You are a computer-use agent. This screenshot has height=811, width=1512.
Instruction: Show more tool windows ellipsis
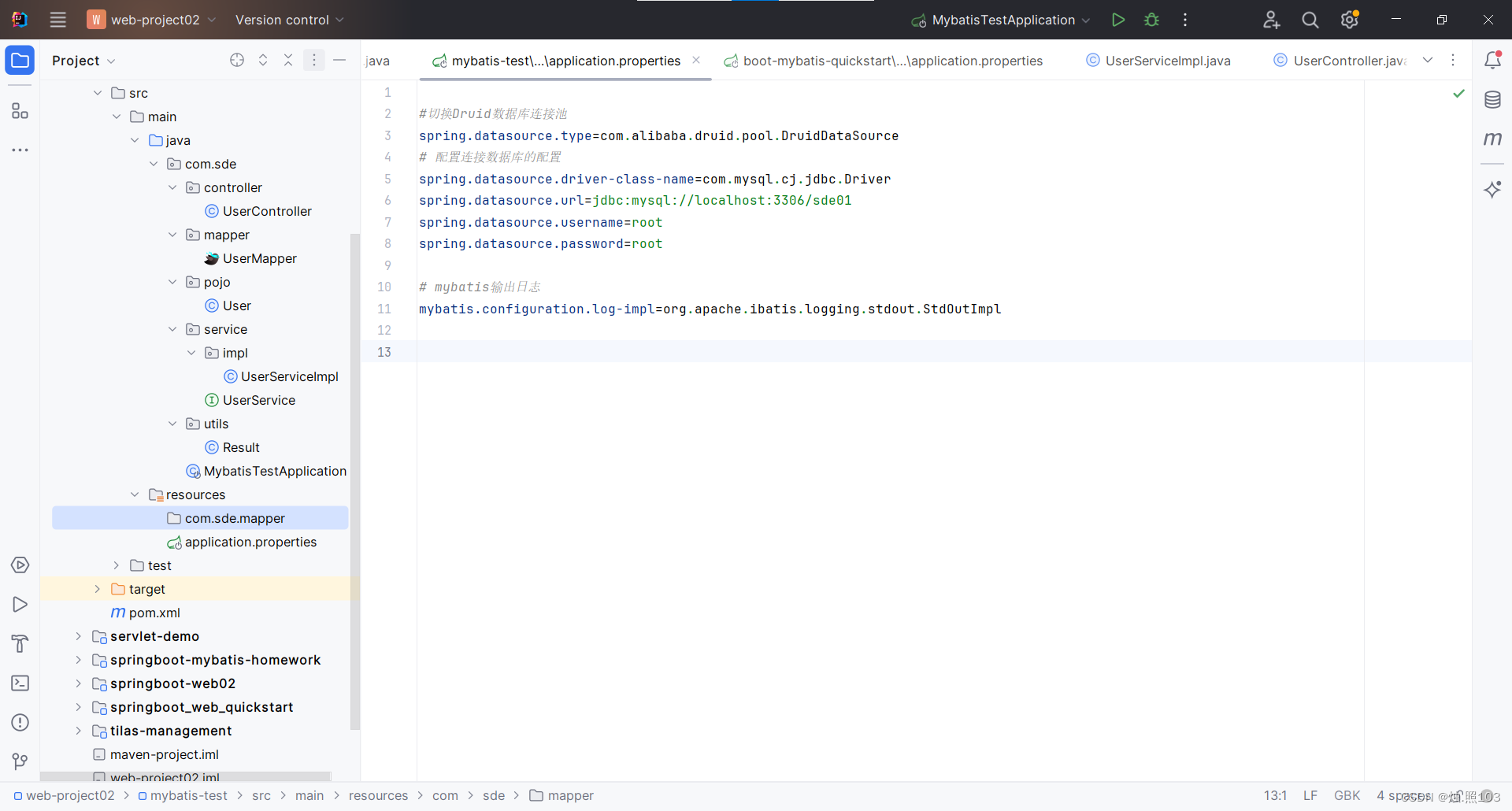(20, 150)
